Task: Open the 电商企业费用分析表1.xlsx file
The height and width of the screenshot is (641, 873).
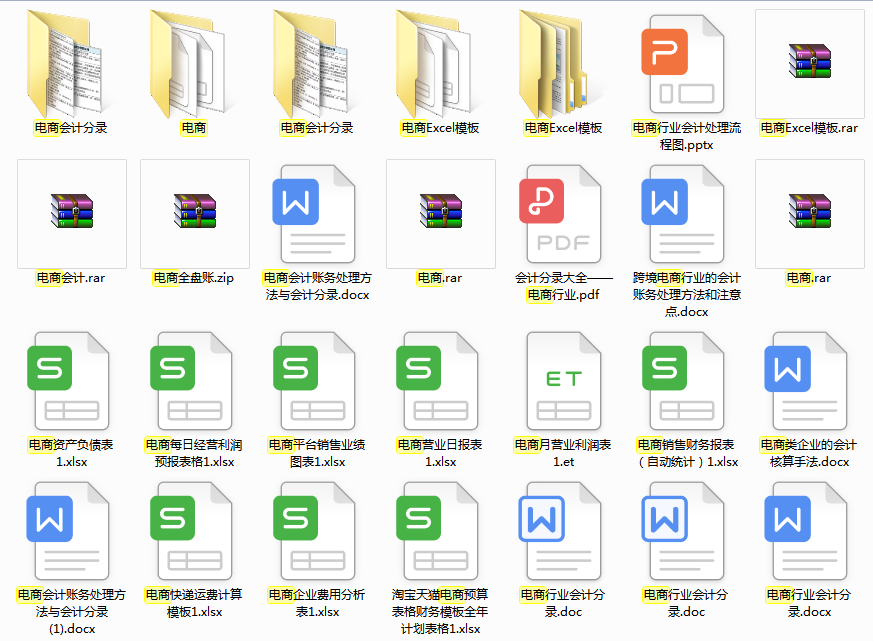Action: tap(317, 530)
